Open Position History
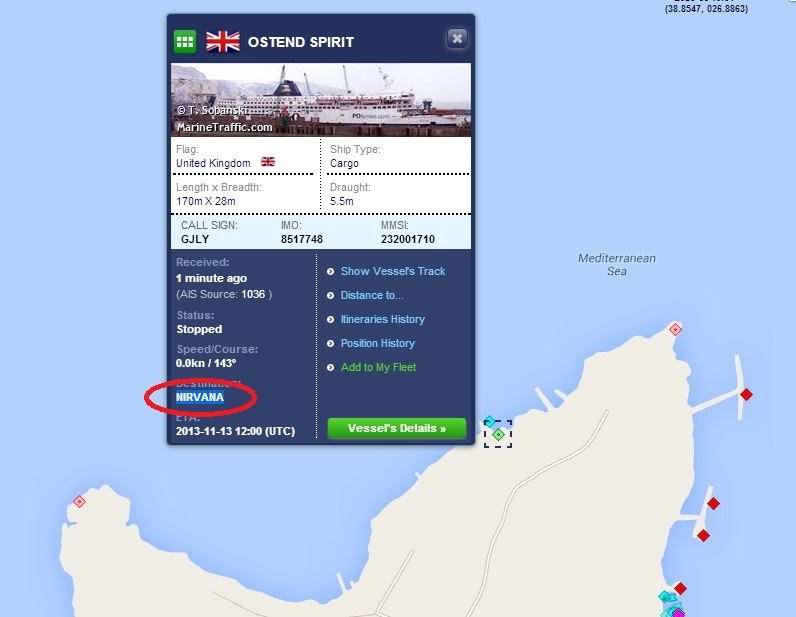 pyautogui.click(x=378, y=343)
